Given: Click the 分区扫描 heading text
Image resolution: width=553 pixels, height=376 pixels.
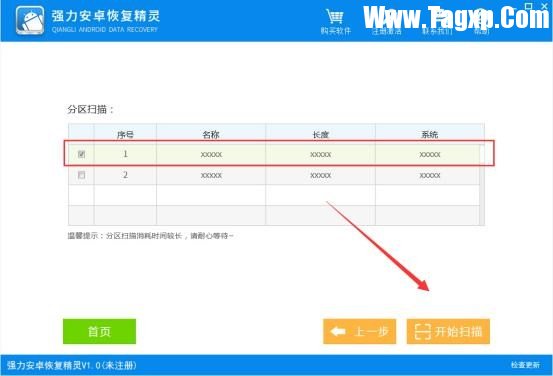Looking at the screenshot, I should click(91, 109).
